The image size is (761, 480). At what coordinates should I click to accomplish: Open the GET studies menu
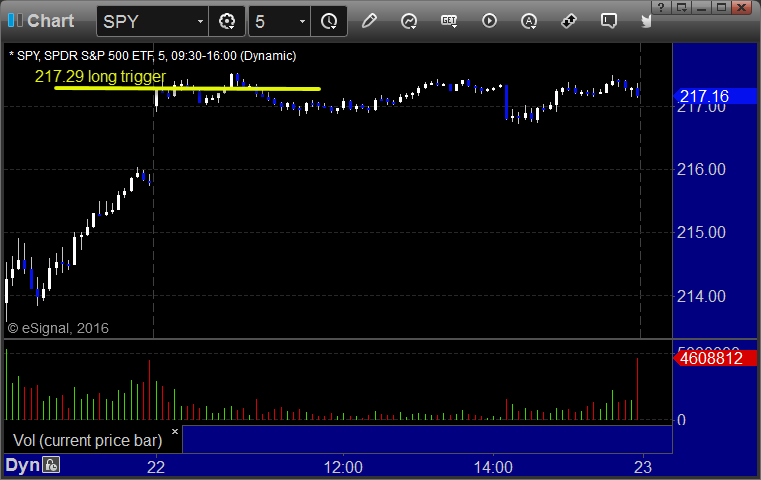449,21
